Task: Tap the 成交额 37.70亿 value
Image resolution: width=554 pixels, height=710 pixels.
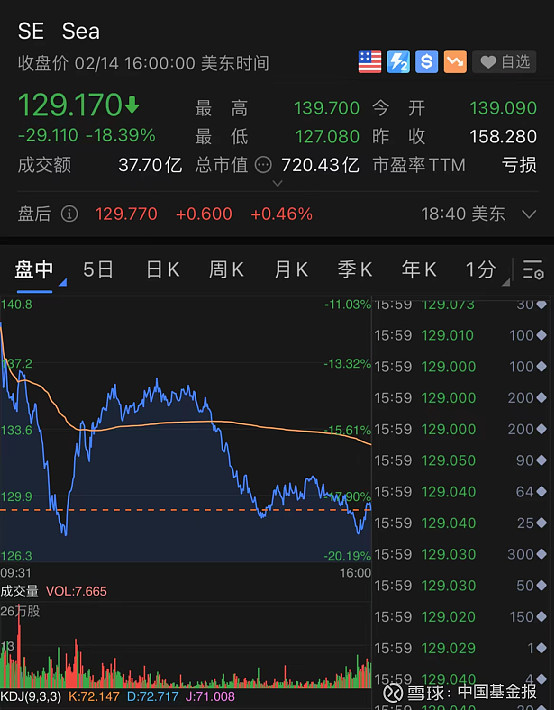Action: point(150,165)
